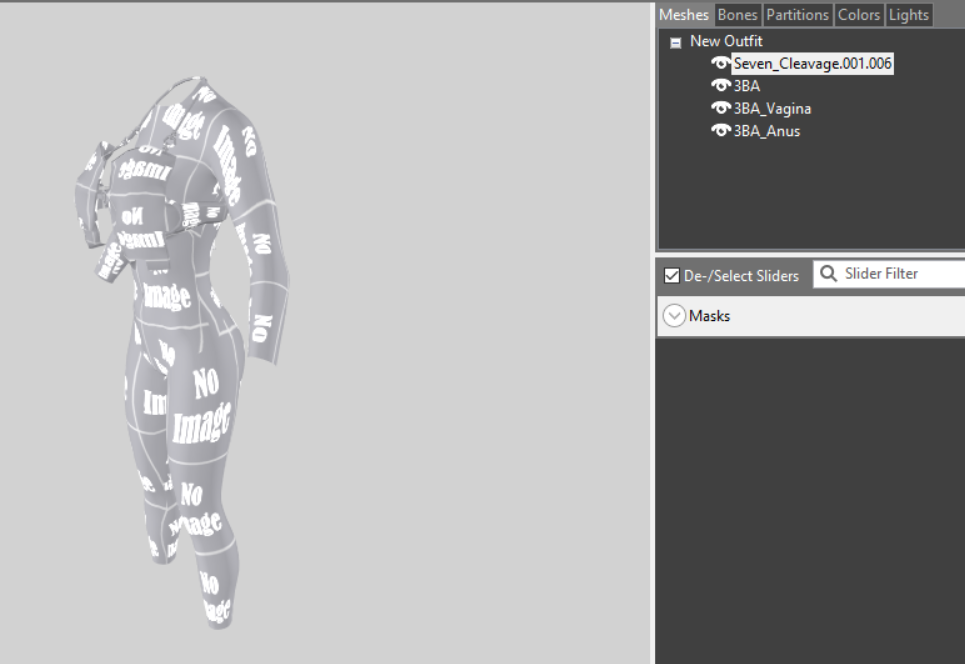Hide the 3BA_Vagina mesh with its eye icon
965x664 pixels.
pyautogui.click(x=721, y=108)
